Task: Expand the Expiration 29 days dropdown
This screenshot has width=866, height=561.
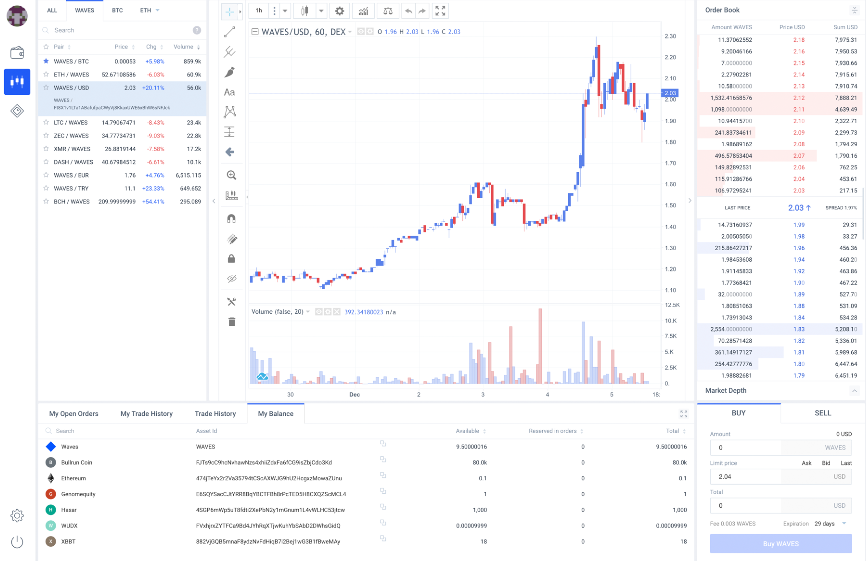Action: click(x=831, y=523)
